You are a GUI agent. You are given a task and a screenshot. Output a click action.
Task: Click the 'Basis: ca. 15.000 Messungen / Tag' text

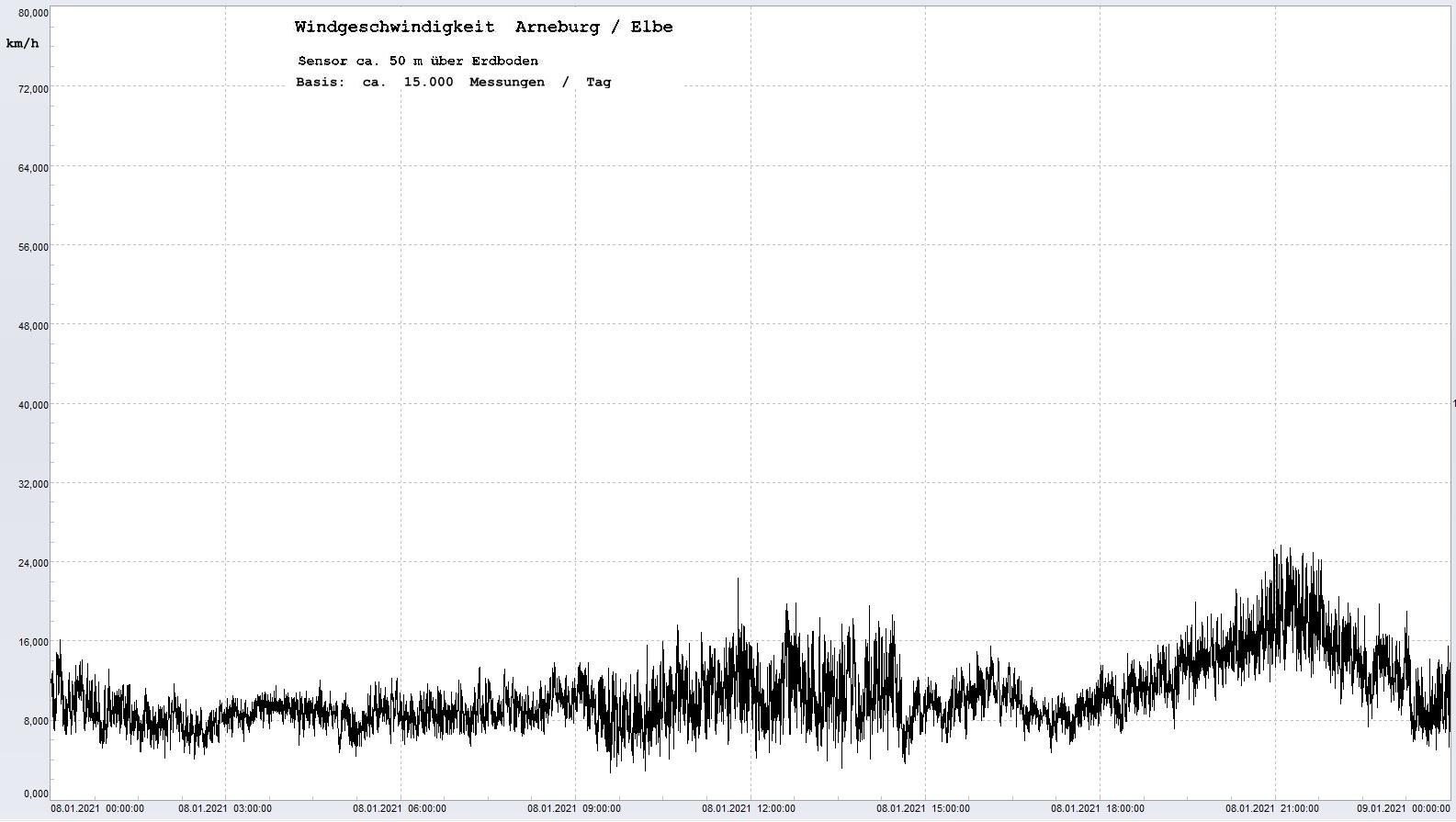coord(453,83)
